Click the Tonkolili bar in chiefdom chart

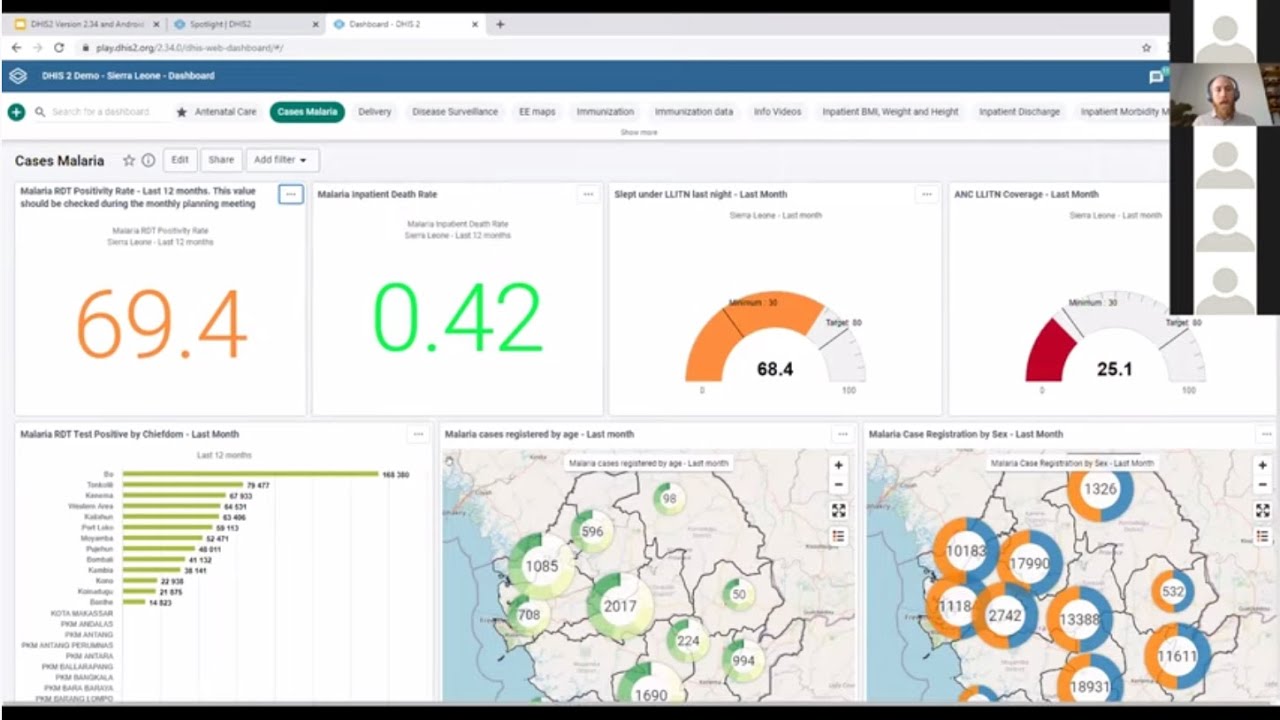(183, 485)
